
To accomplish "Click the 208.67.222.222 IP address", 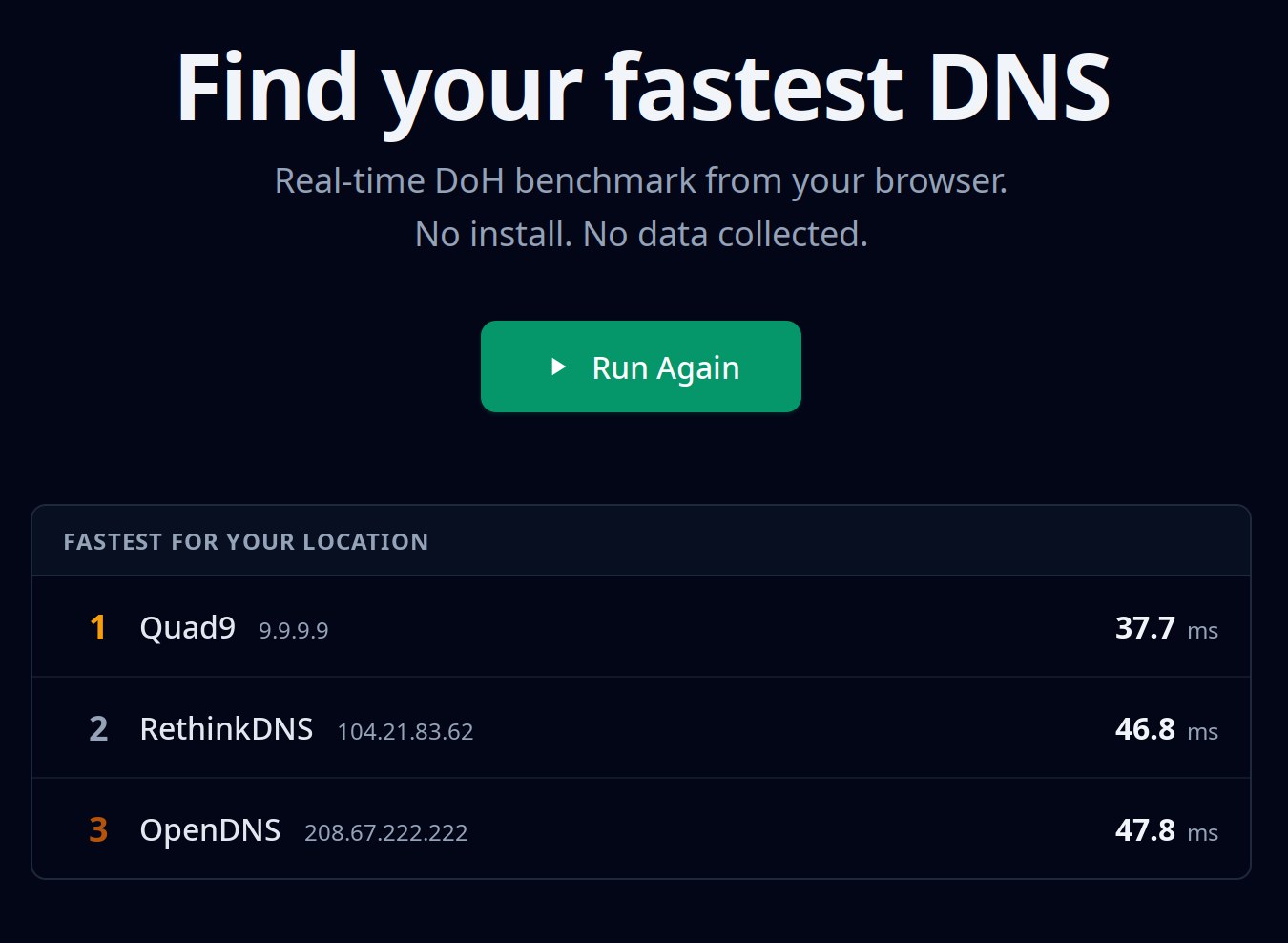I will tap(385, 833).
